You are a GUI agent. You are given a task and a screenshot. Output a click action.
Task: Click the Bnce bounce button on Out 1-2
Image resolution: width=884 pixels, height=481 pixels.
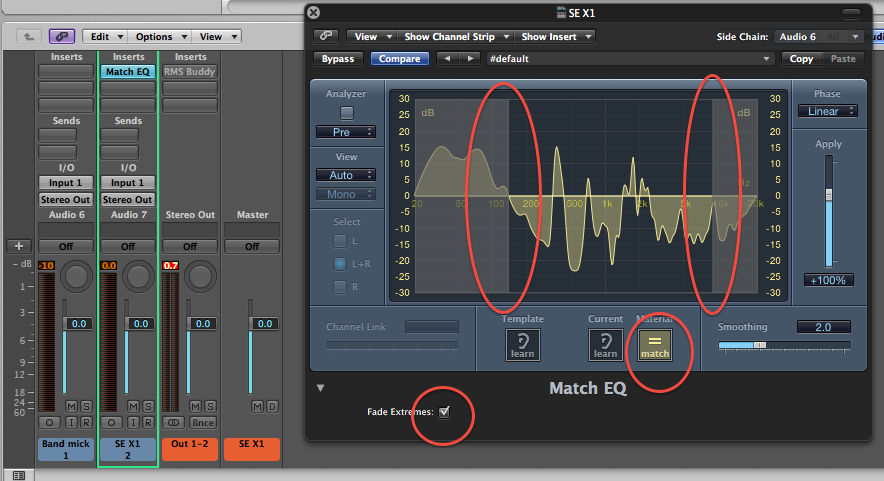202,422
